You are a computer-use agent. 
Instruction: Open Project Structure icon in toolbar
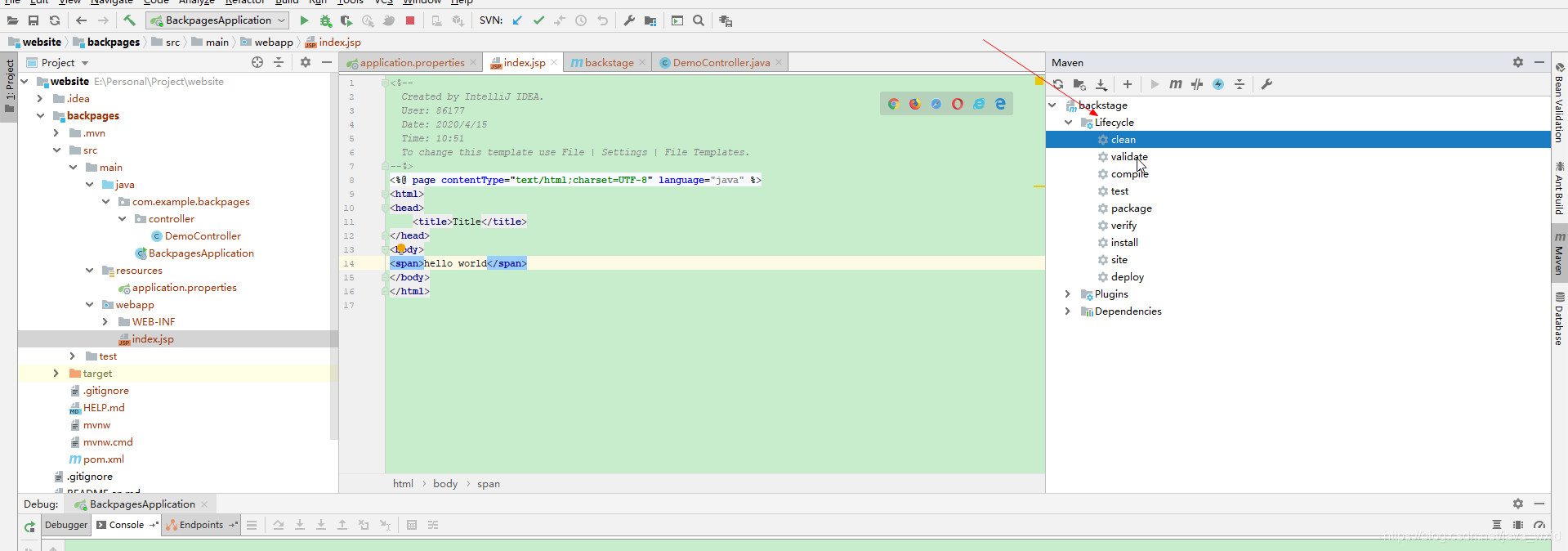650,20
